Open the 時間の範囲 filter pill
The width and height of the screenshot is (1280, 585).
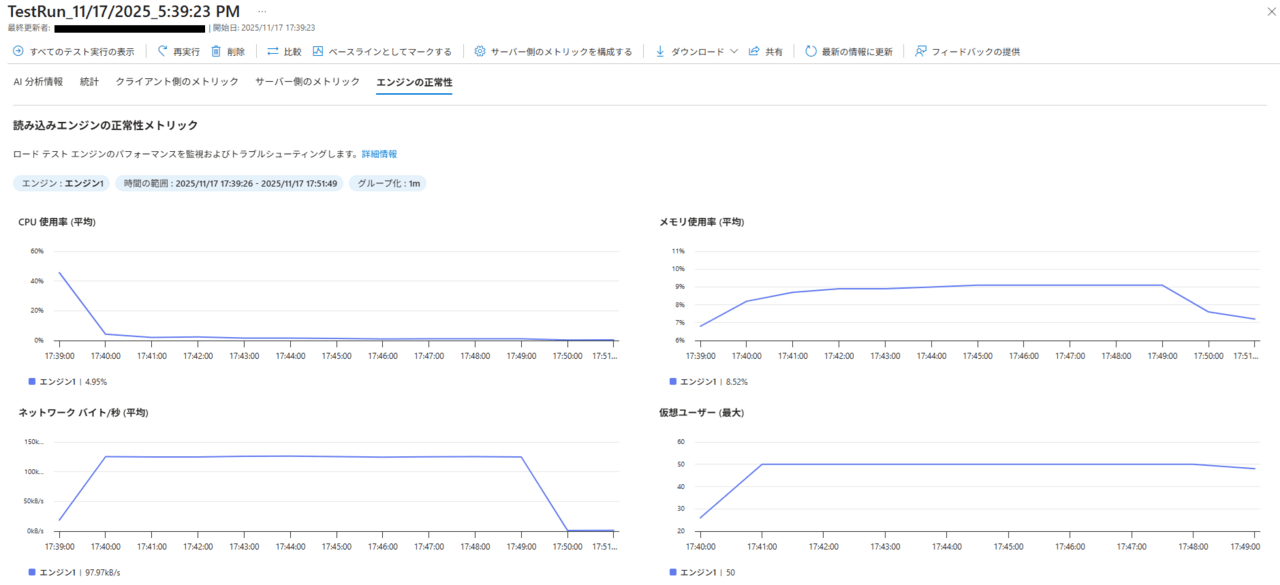tap(230, 184)
